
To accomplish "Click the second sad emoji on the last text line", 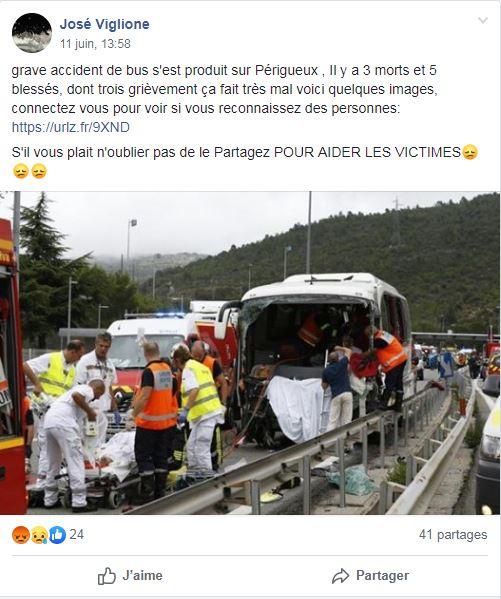I will click(39, 171).
